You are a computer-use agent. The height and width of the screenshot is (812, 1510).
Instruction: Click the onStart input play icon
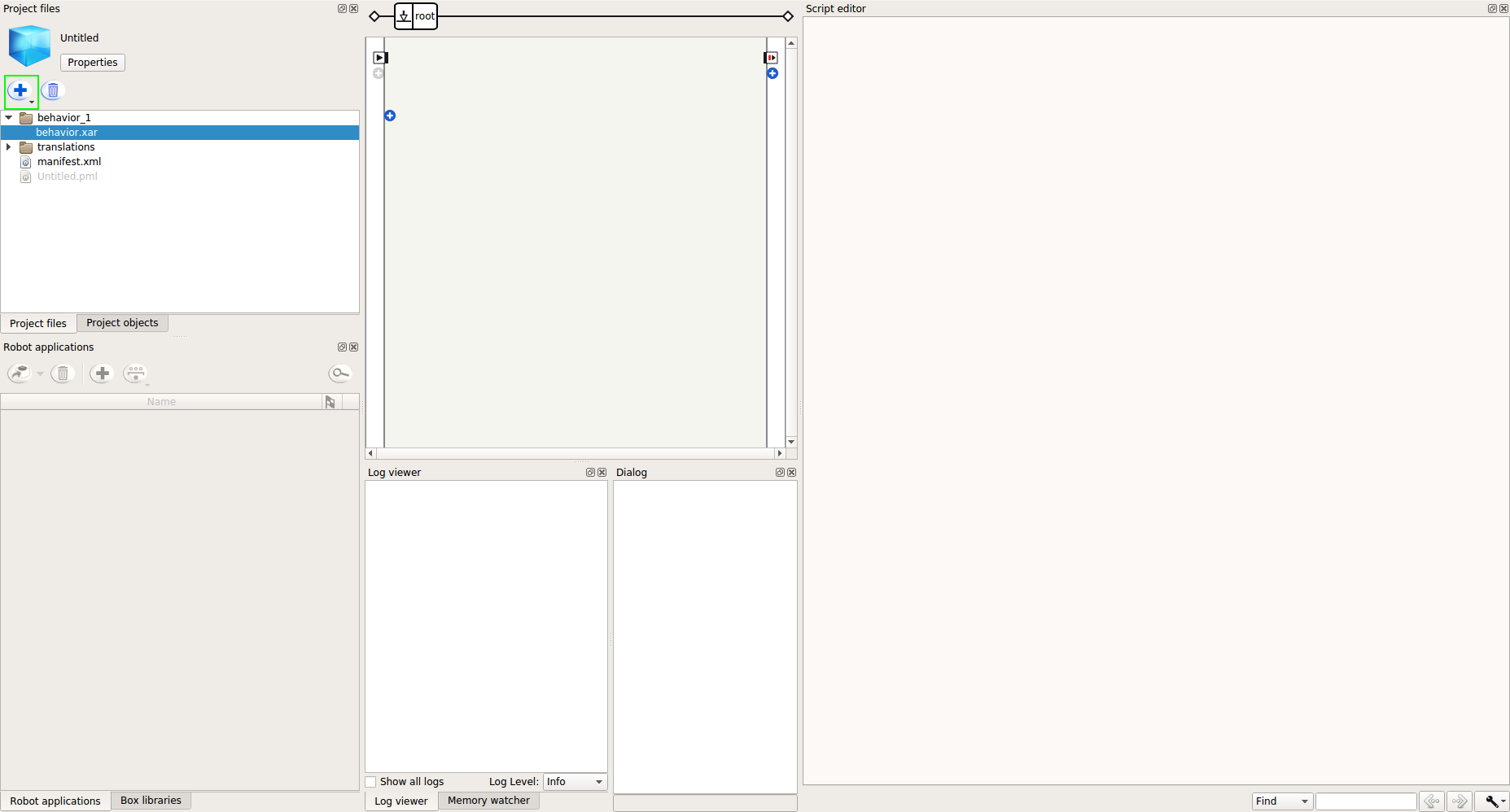(380, 58)
